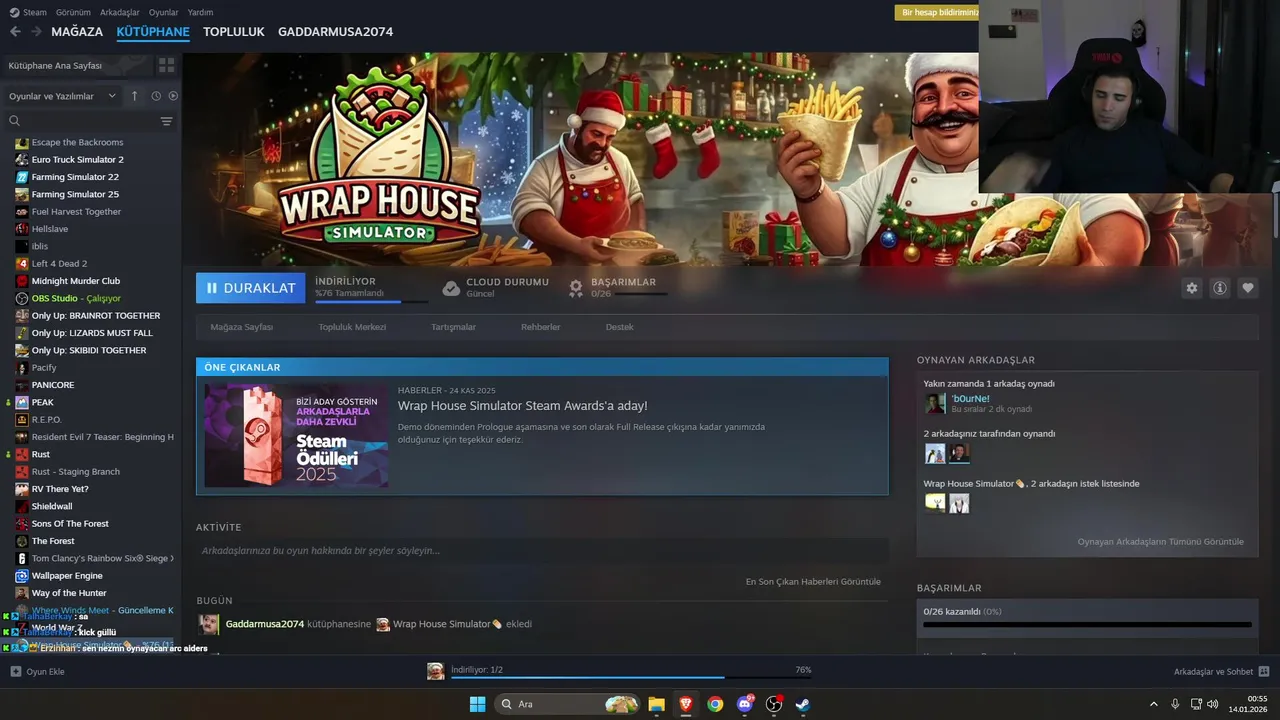Open game info icon
The height and width of the screenshot is (720, 1280).
click(x=1219, y=288)
